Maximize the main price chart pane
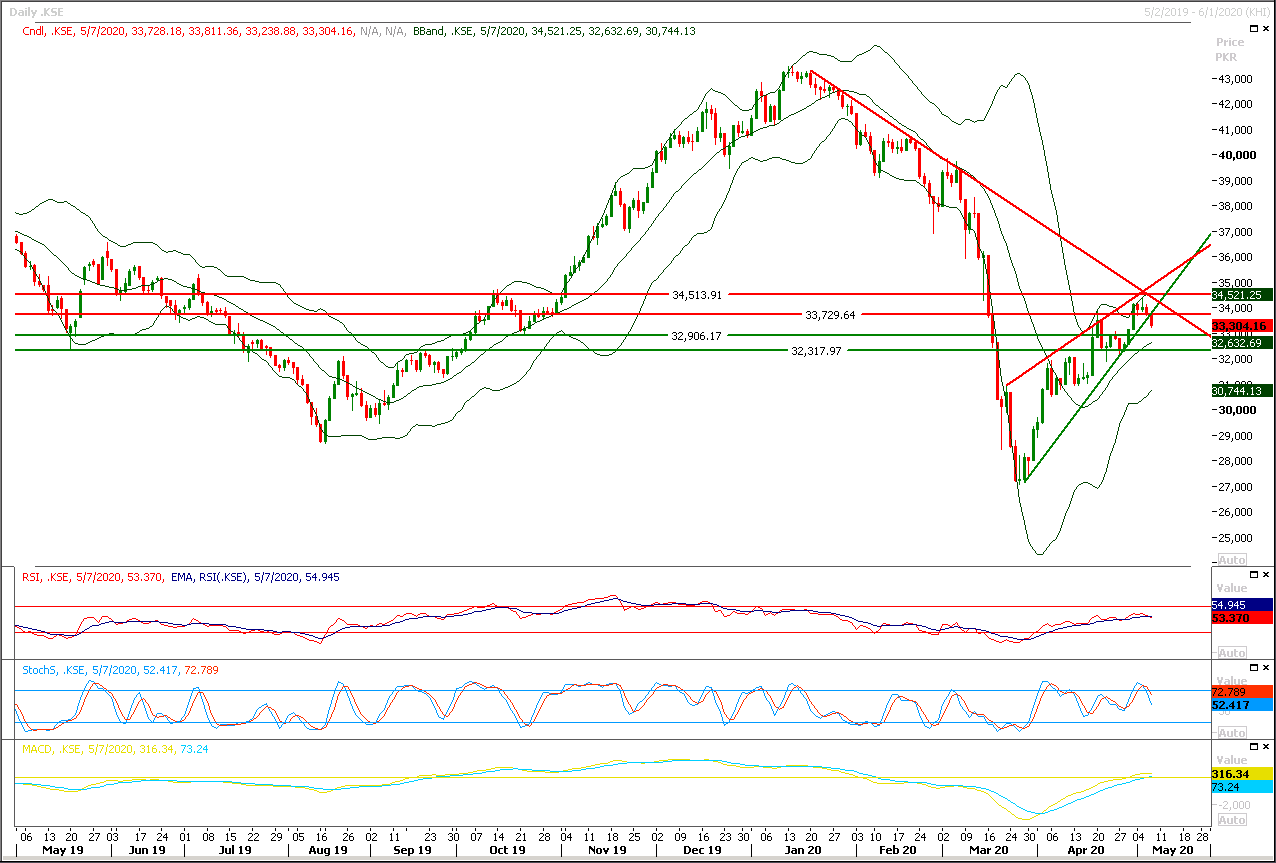The height and width of the screenshot is (863, 1276). point(1254,29)
